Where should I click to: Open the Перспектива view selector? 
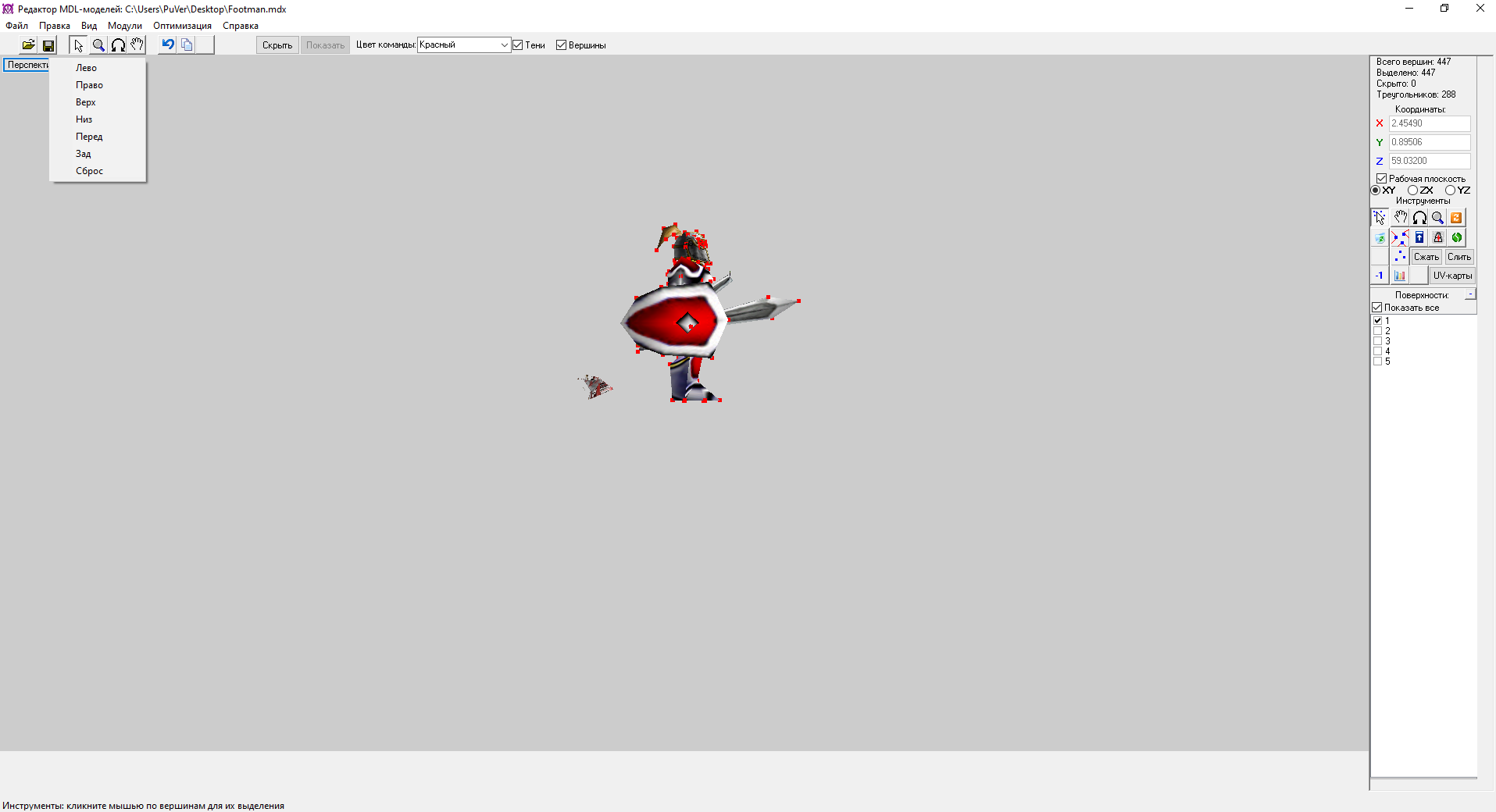(27, 65)
